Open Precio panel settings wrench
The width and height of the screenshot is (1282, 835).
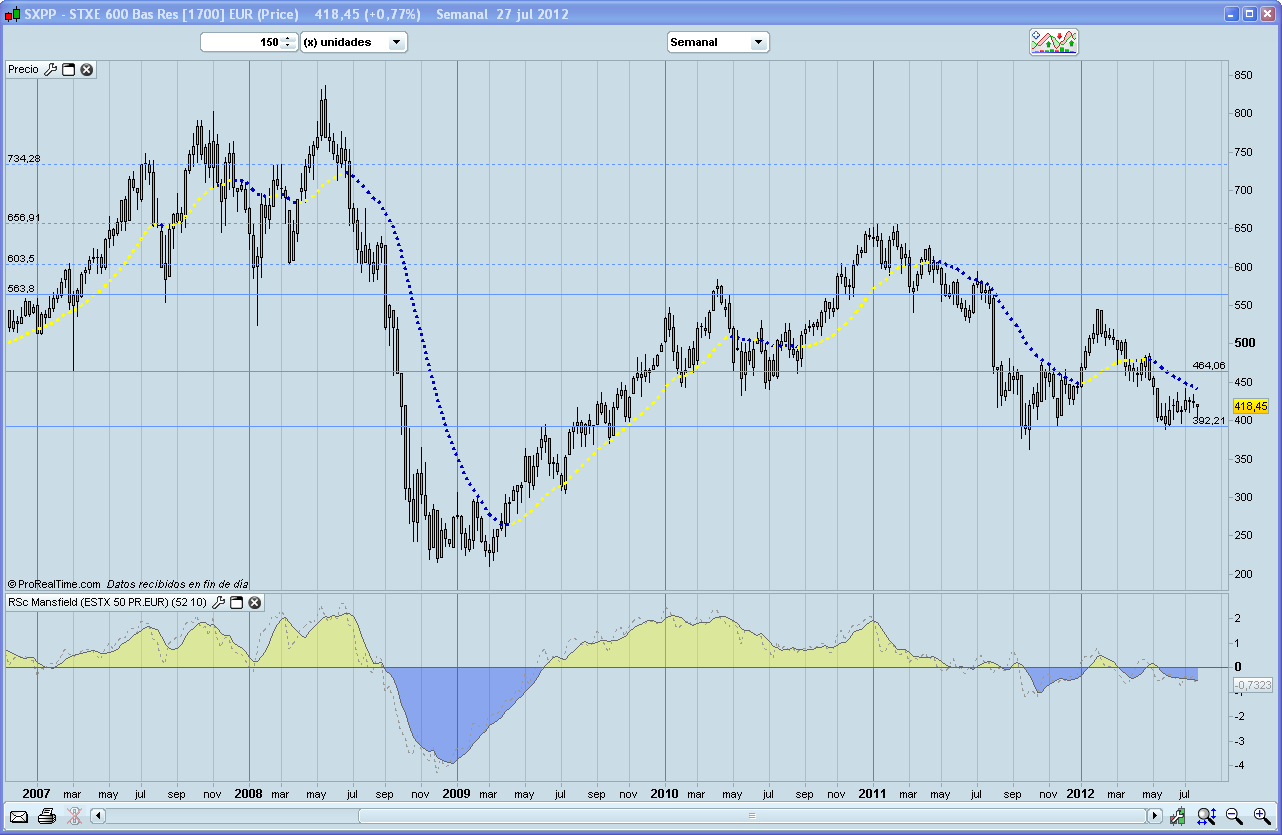tap(51, 69)
